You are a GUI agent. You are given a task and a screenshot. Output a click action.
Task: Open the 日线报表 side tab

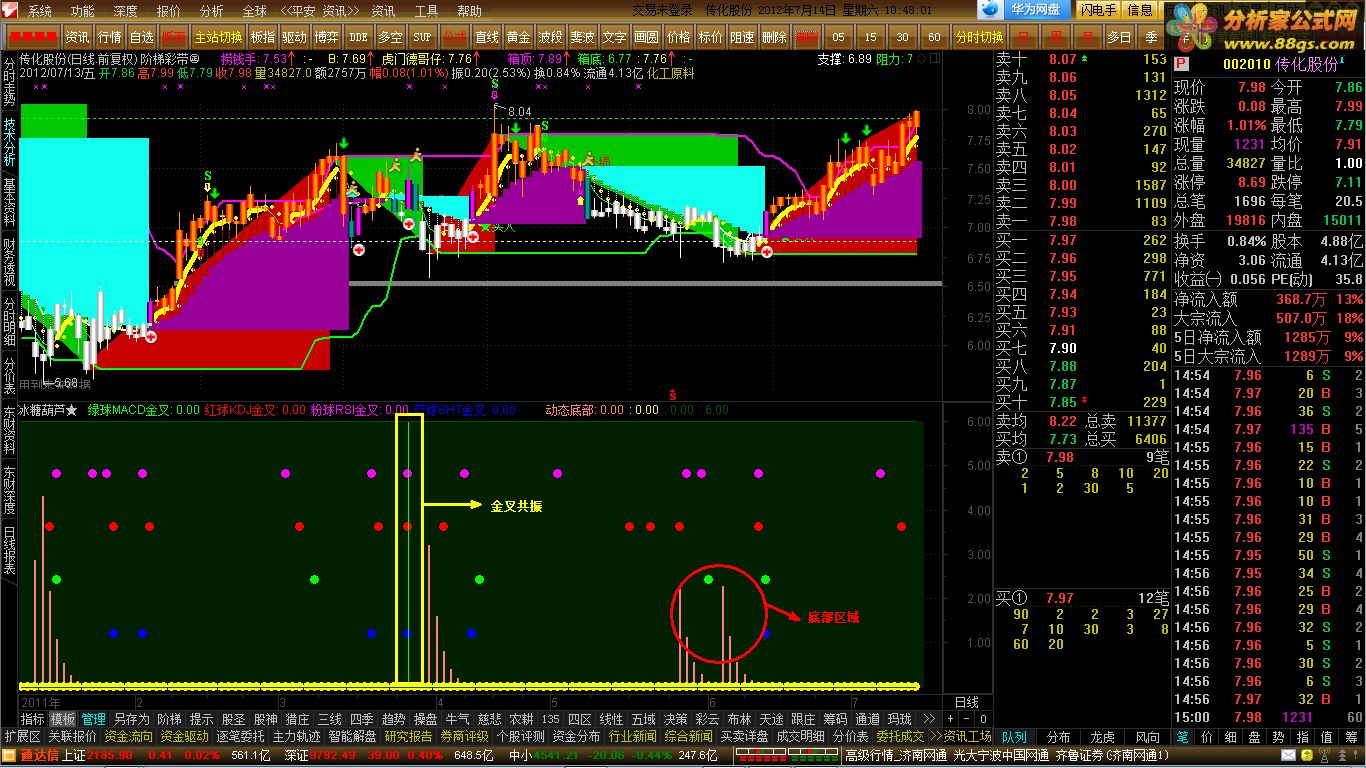coord(9,550)
